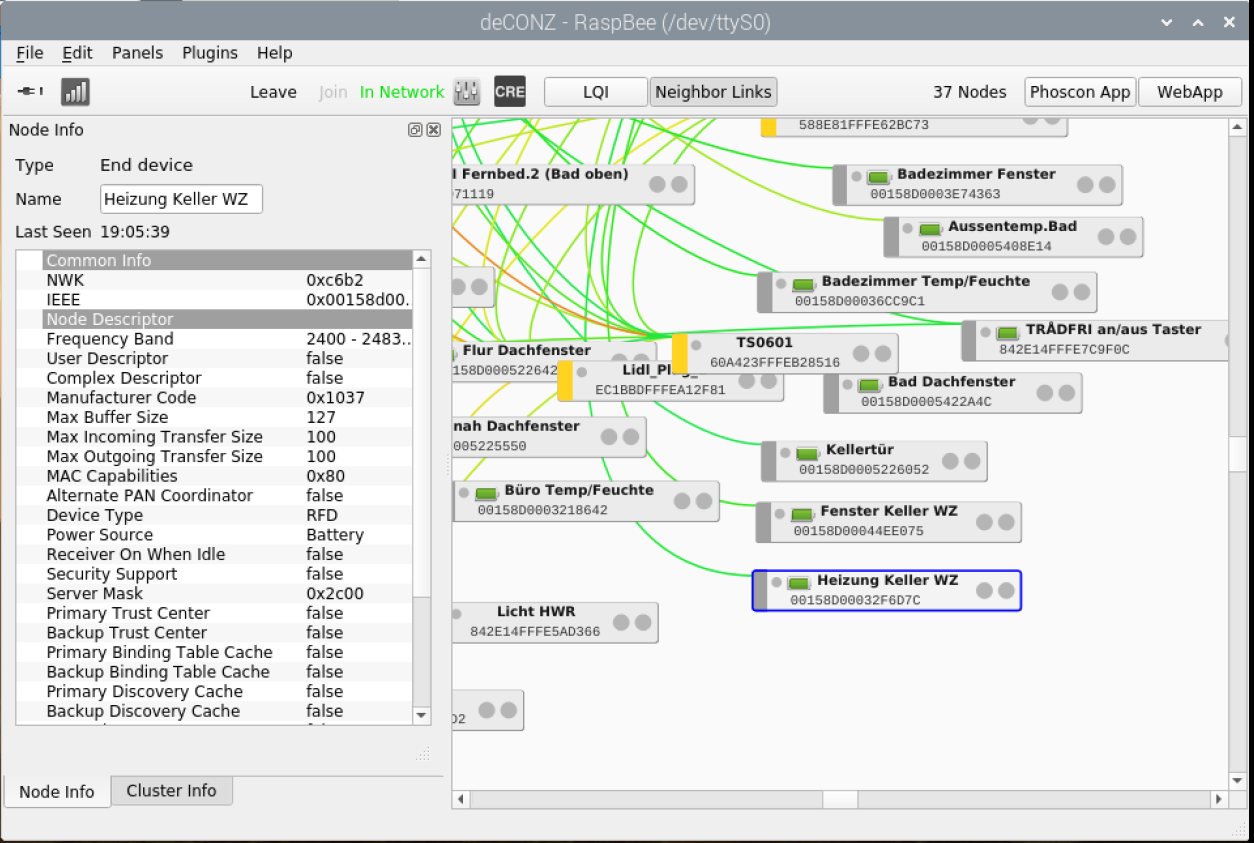Click battery icon on Heizung Keller WZ node

pyautogui.click(x=797, y=583)
